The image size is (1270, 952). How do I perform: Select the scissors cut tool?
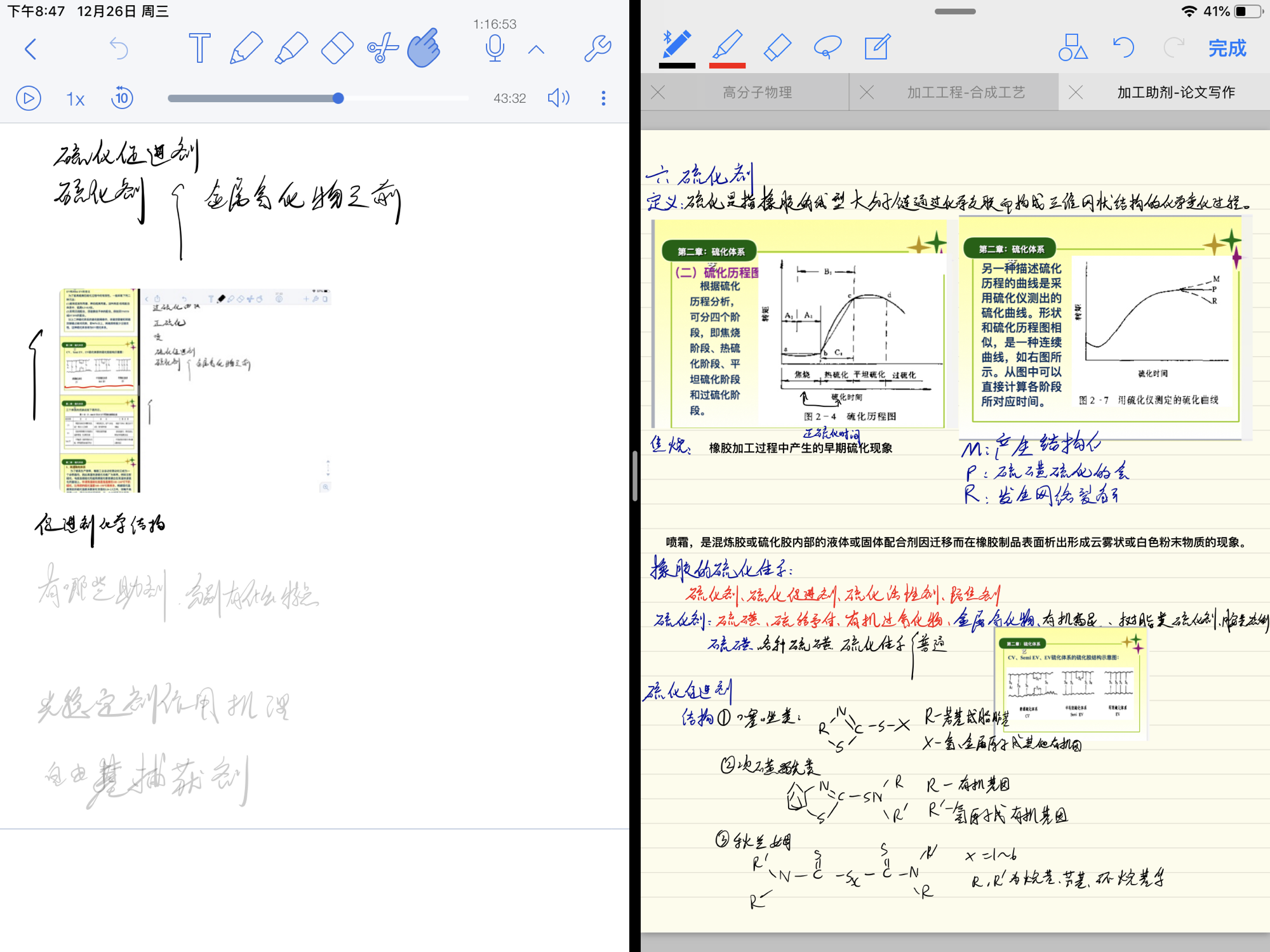pos(382,48)
